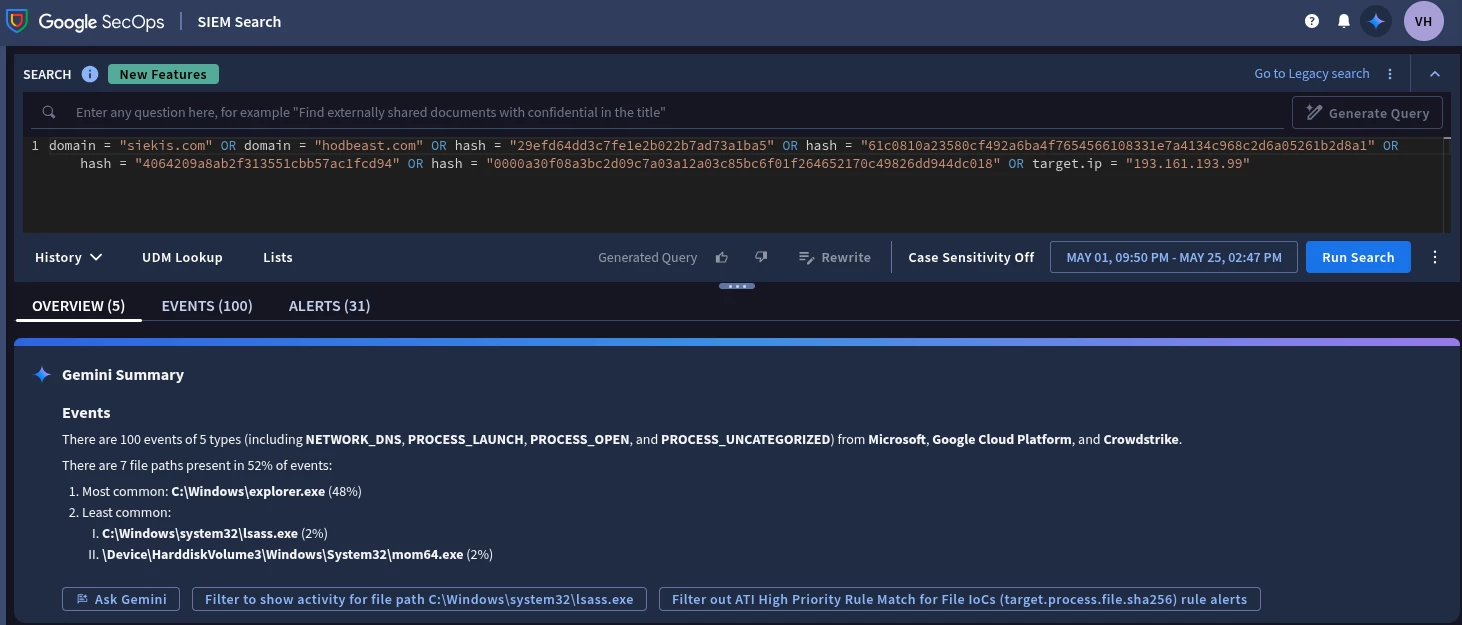Switch to the OVERVIEW (5) tab
The height and width of the screenshot is (625, 1462).
point(79,306)
